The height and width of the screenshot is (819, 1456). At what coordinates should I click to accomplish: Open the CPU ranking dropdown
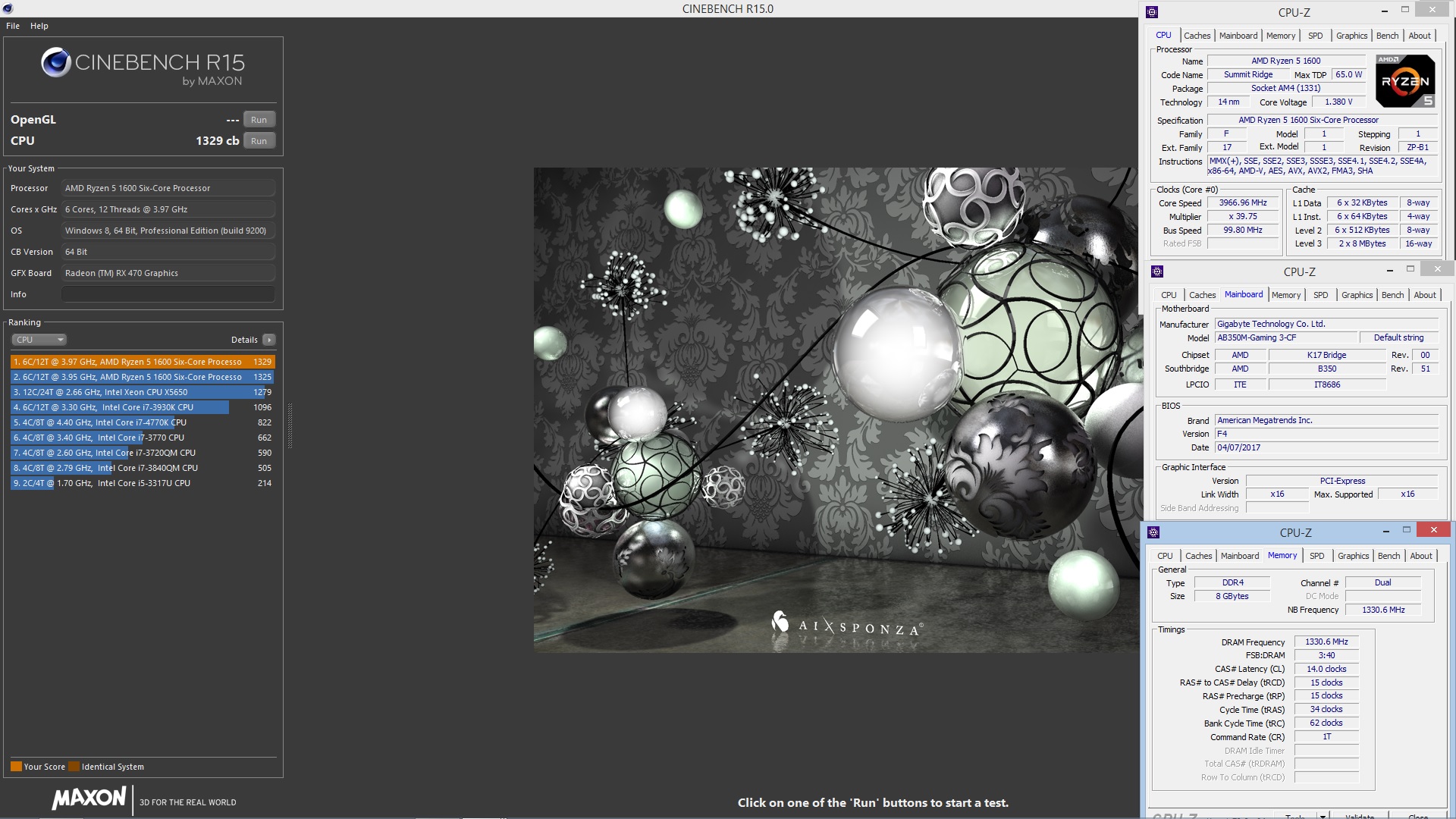point(39,340)
